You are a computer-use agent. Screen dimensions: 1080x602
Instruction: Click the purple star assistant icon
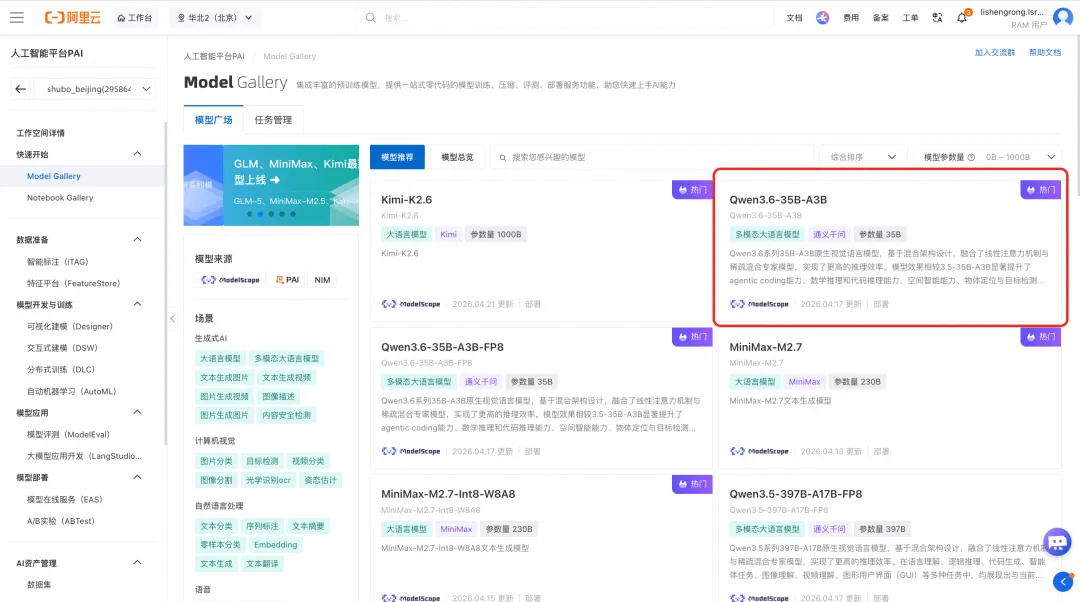coord(822,18)
